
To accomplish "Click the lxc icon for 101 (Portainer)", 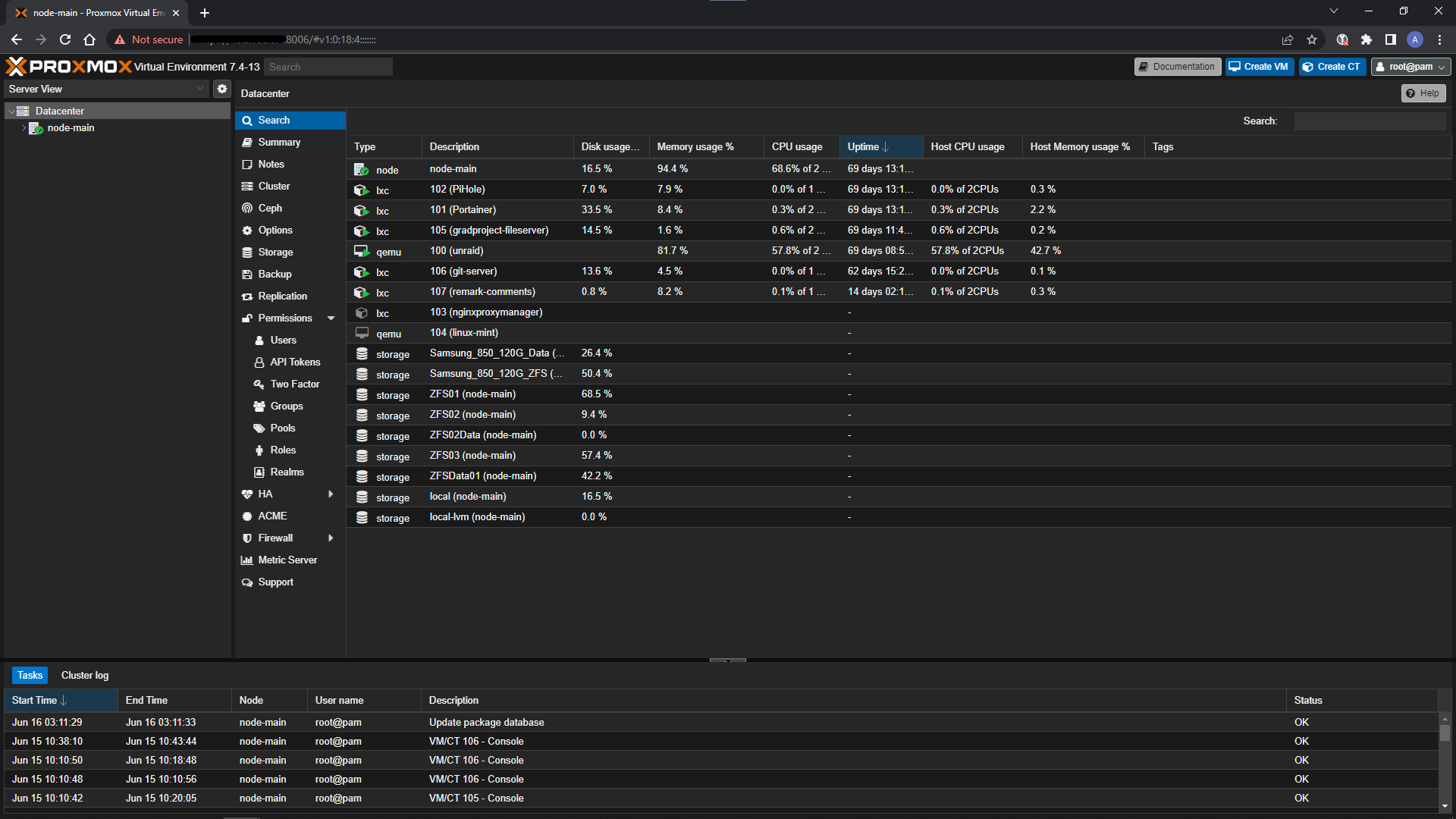I will coord(362,211).
